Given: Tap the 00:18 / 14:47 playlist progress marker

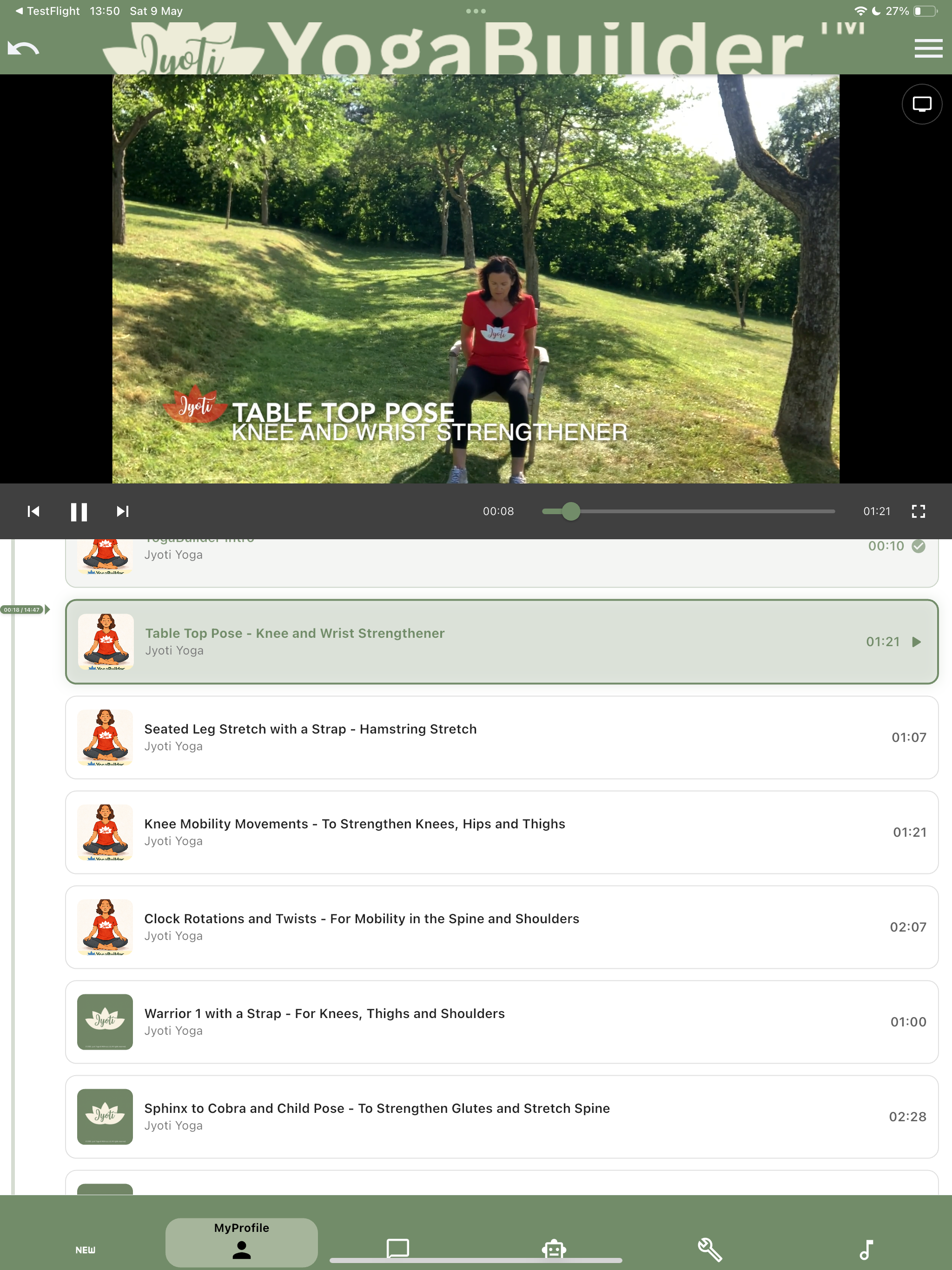Looking at the screenshot, I should pyautogui.click(x=25, y=610).
